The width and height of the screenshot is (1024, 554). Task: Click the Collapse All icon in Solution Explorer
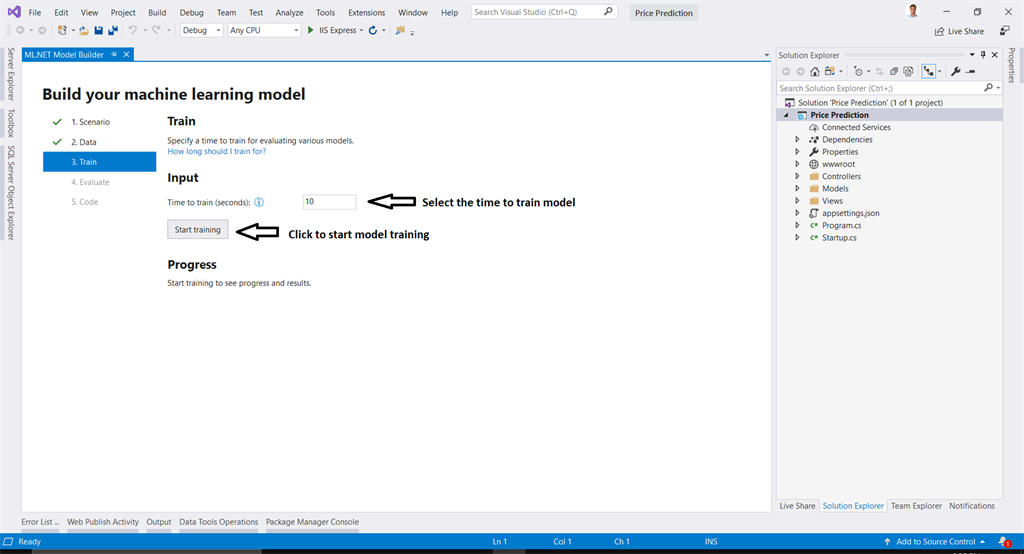pos(894,71)
